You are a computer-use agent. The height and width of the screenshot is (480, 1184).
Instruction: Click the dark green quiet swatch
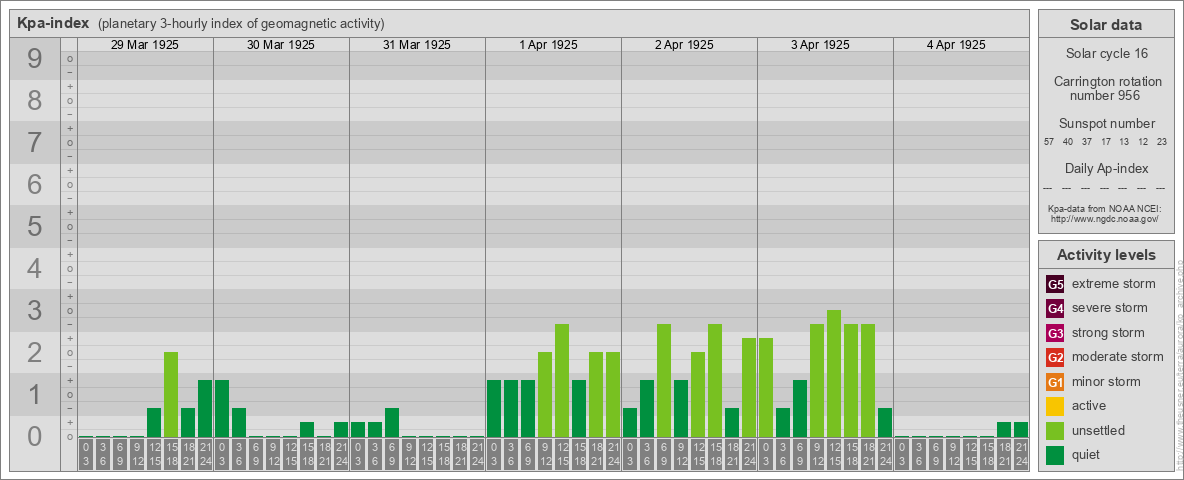click(1055, 455)
